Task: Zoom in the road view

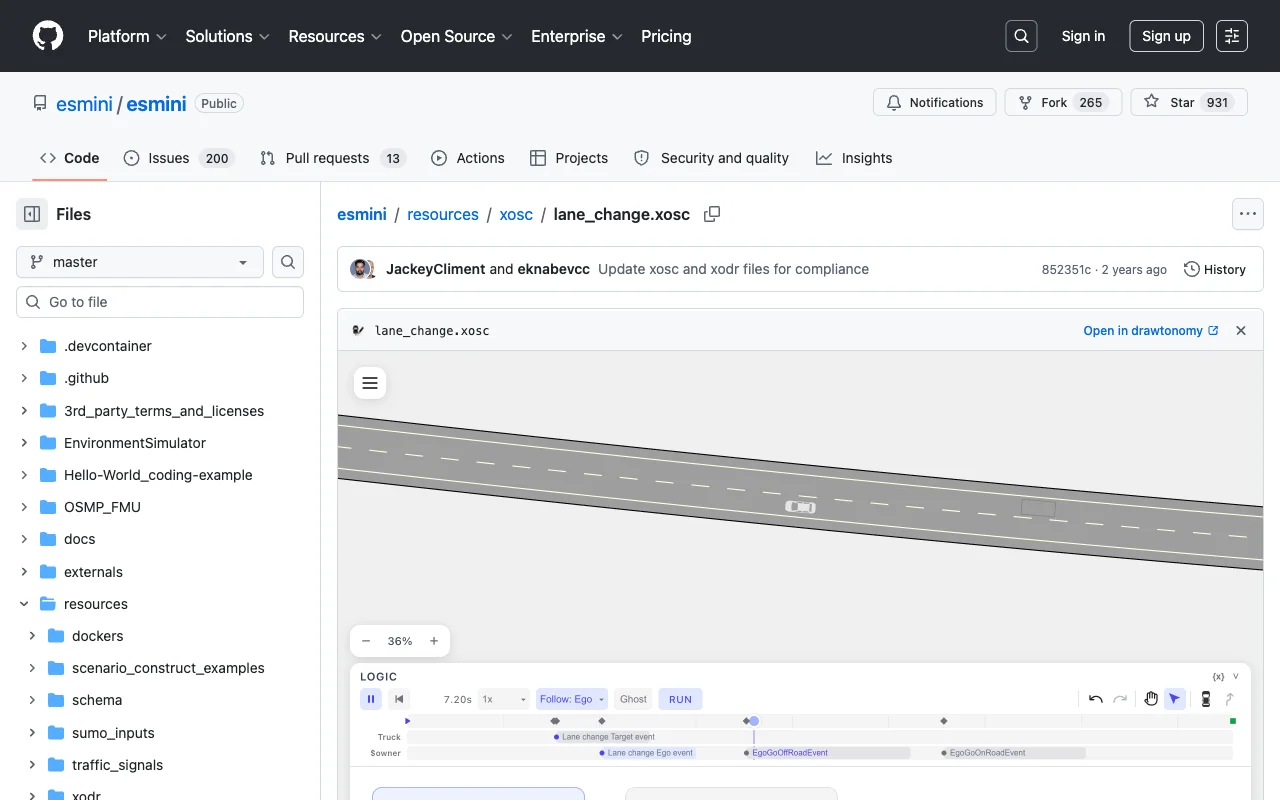Action: tap(434, 641)
